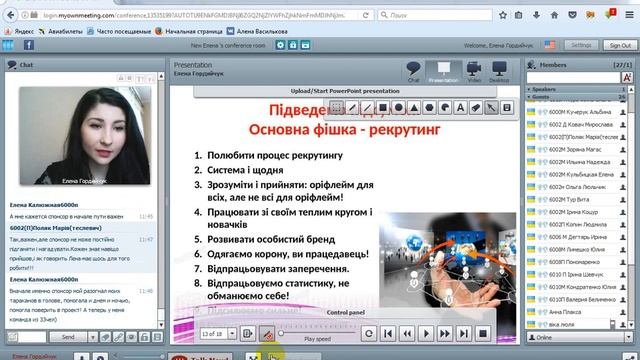Go to last slide button

pos(464,333)
